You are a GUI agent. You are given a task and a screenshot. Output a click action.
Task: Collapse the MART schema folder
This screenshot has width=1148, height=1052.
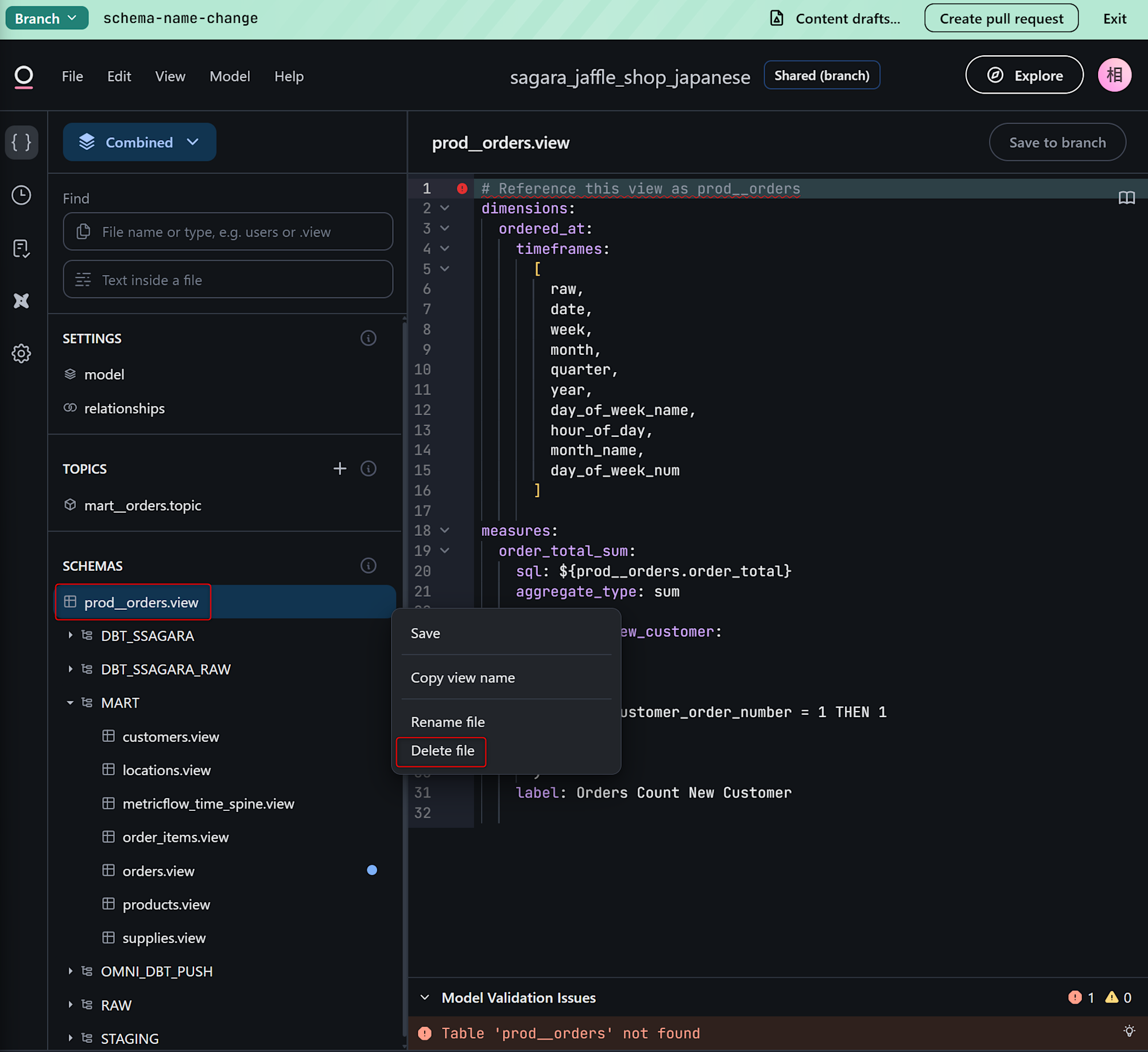(70, 703)
